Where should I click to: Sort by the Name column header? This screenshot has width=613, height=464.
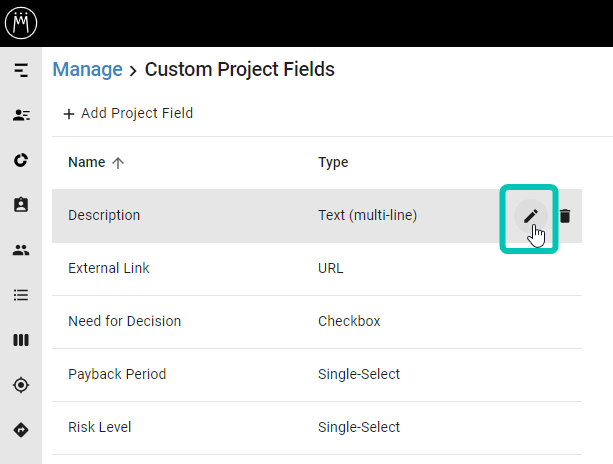[x=87, y=162]
